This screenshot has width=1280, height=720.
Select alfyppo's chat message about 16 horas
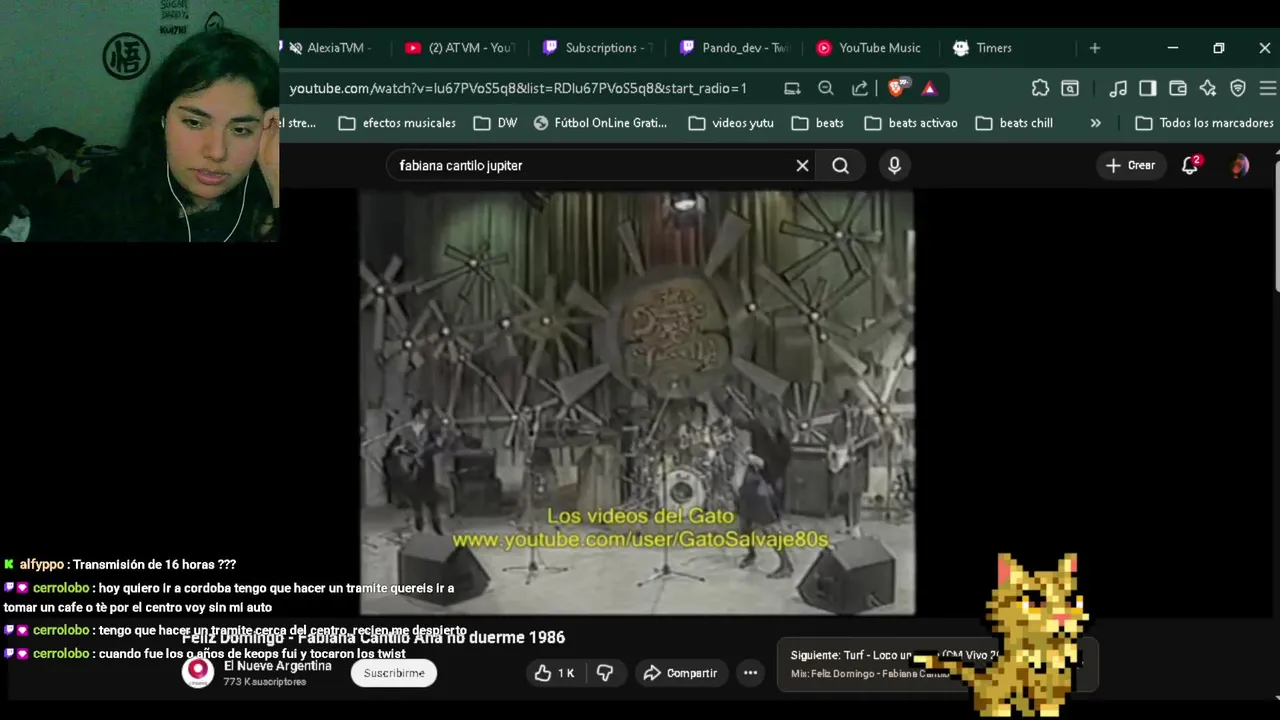(x=120, y=565)
